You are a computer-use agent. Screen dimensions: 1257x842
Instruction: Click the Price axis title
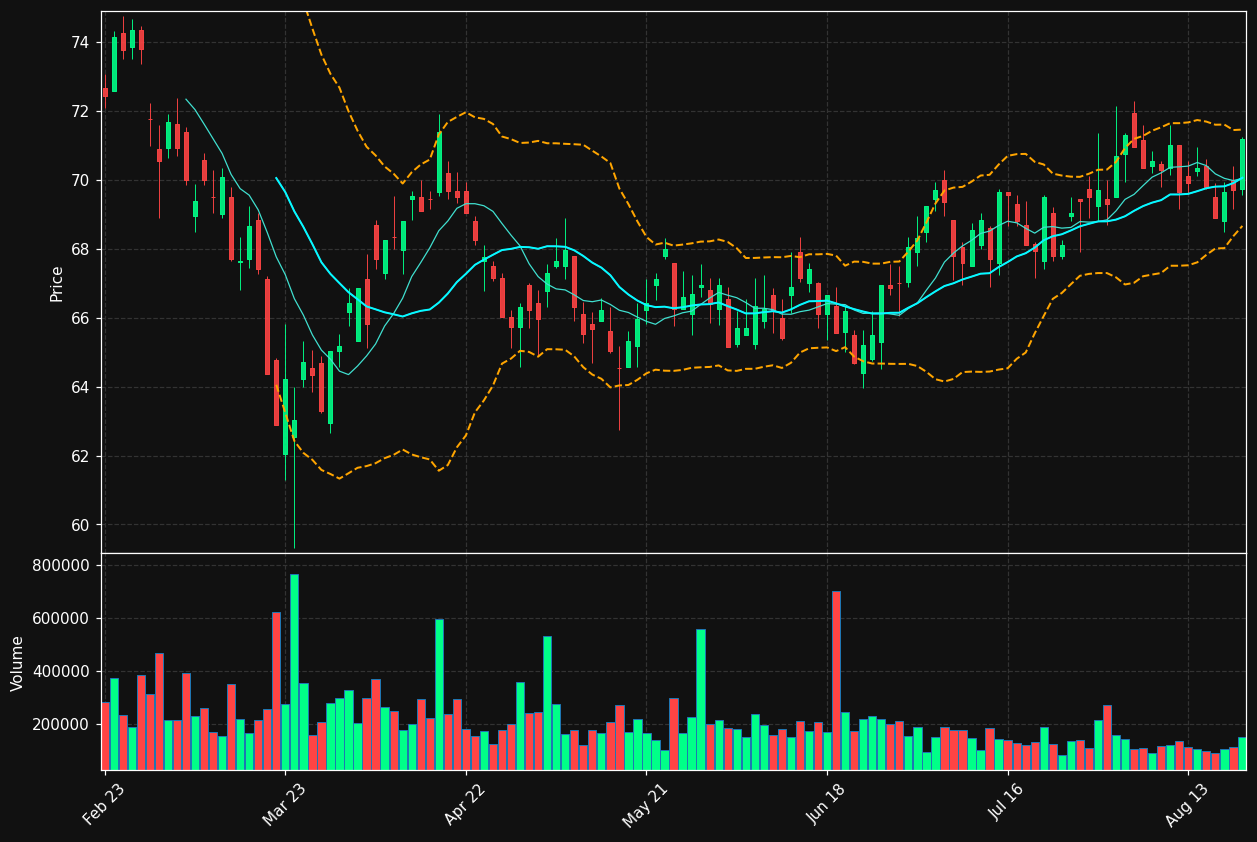tap(57, 283)
